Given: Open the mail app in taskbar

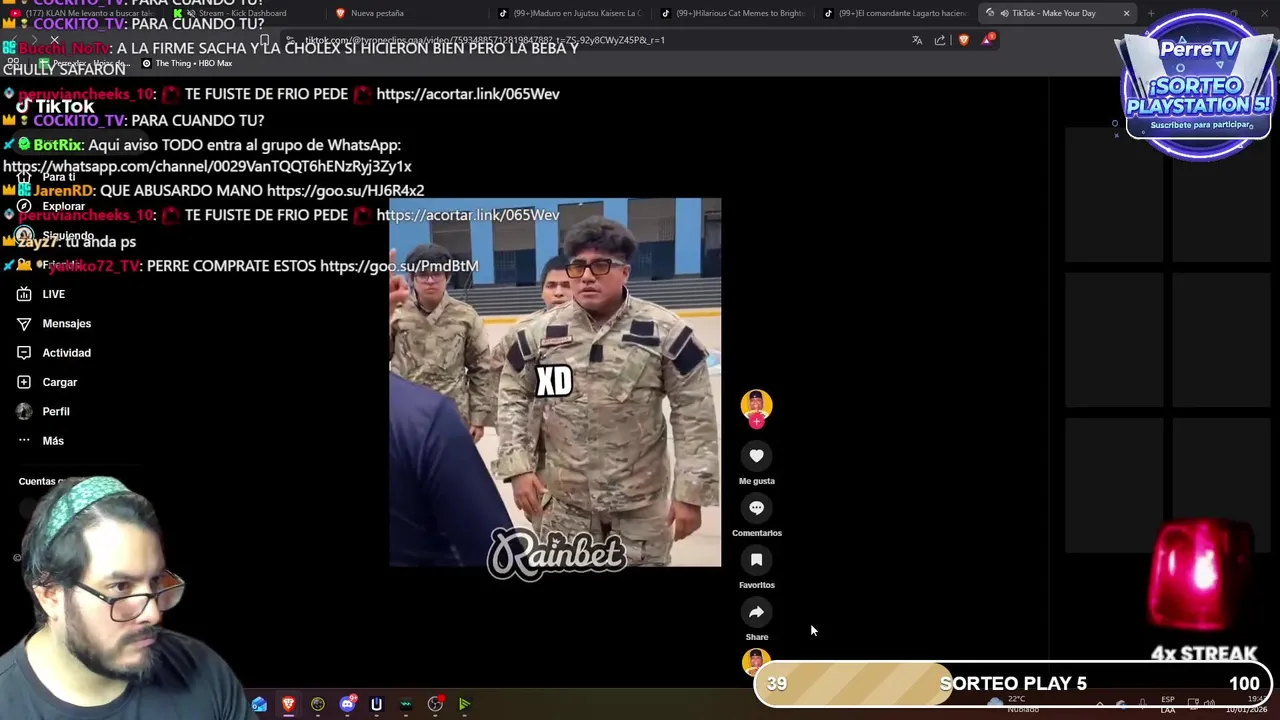Looking at the screenshot, I should pyautogui.click(x=259, y=704).
